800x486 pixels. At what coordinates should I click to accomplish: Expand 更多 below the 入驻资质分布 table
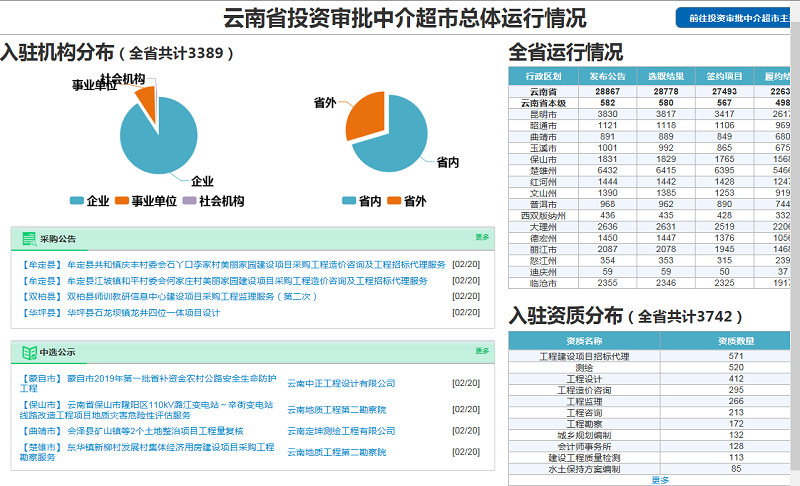tap(660, 480)
